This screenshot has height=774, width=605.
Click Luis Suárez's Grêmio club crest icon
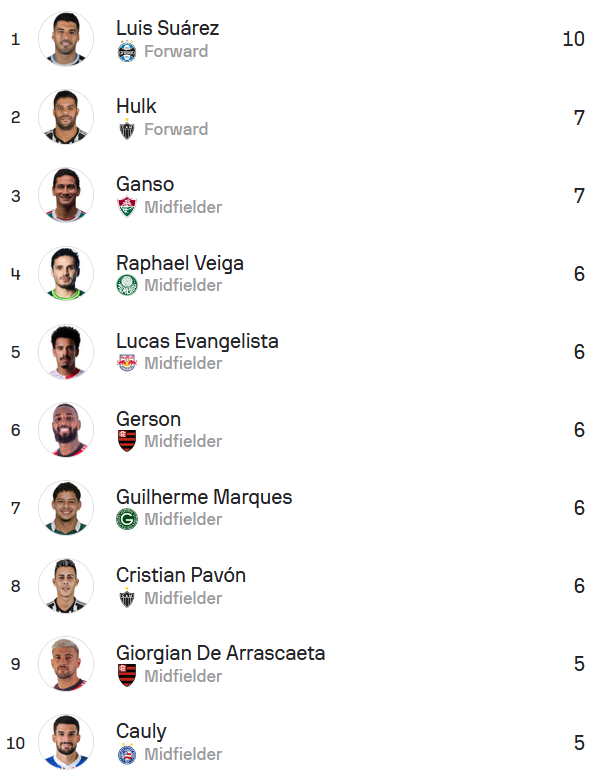(127, 52)
